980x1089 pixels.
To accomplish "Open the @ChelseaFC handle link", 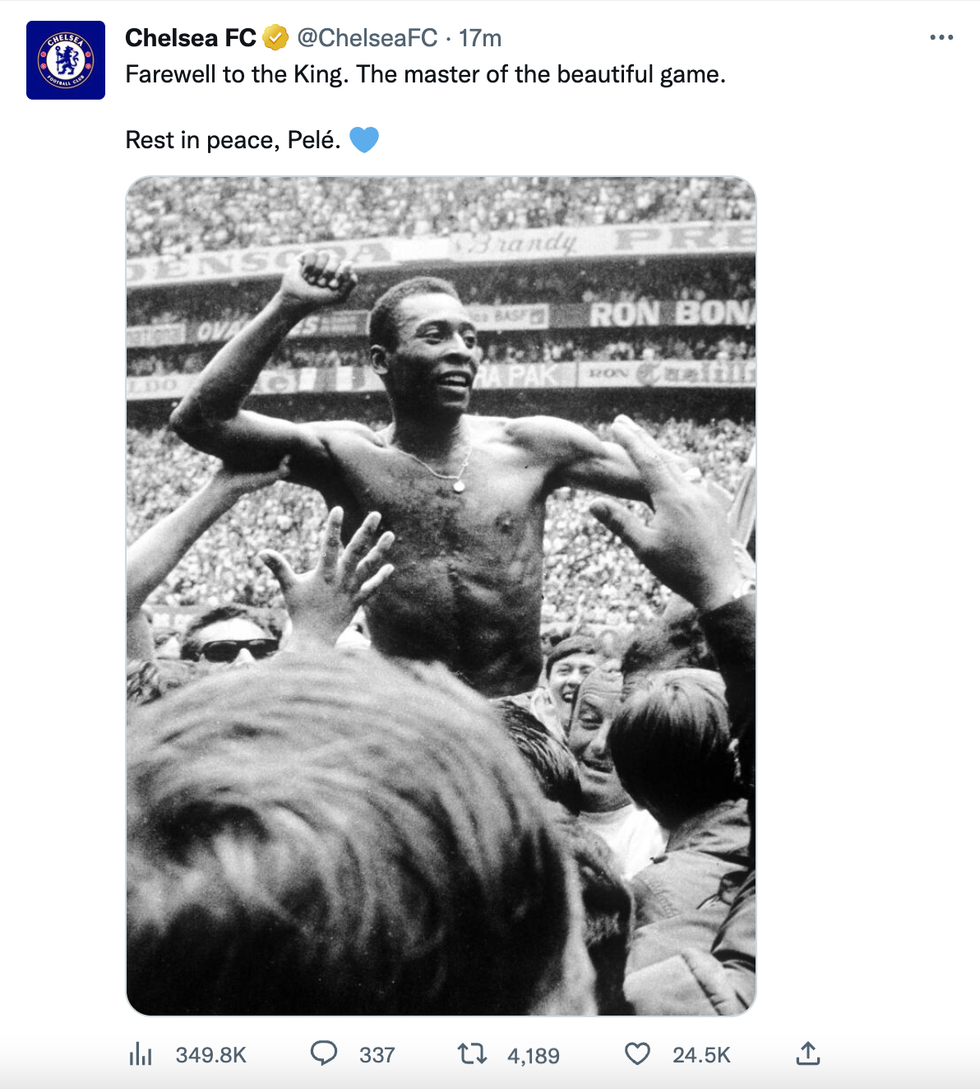I will point(367,38).
